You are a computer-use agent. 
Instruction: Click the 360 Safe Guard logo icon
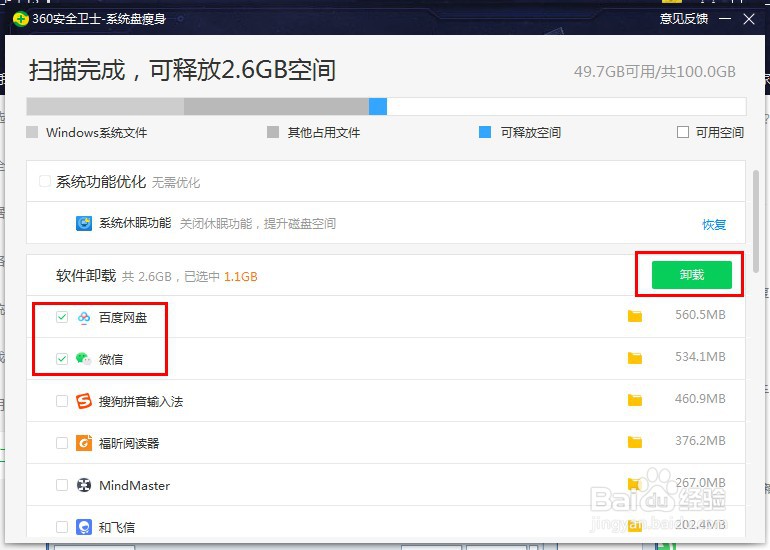pos(21,19)
